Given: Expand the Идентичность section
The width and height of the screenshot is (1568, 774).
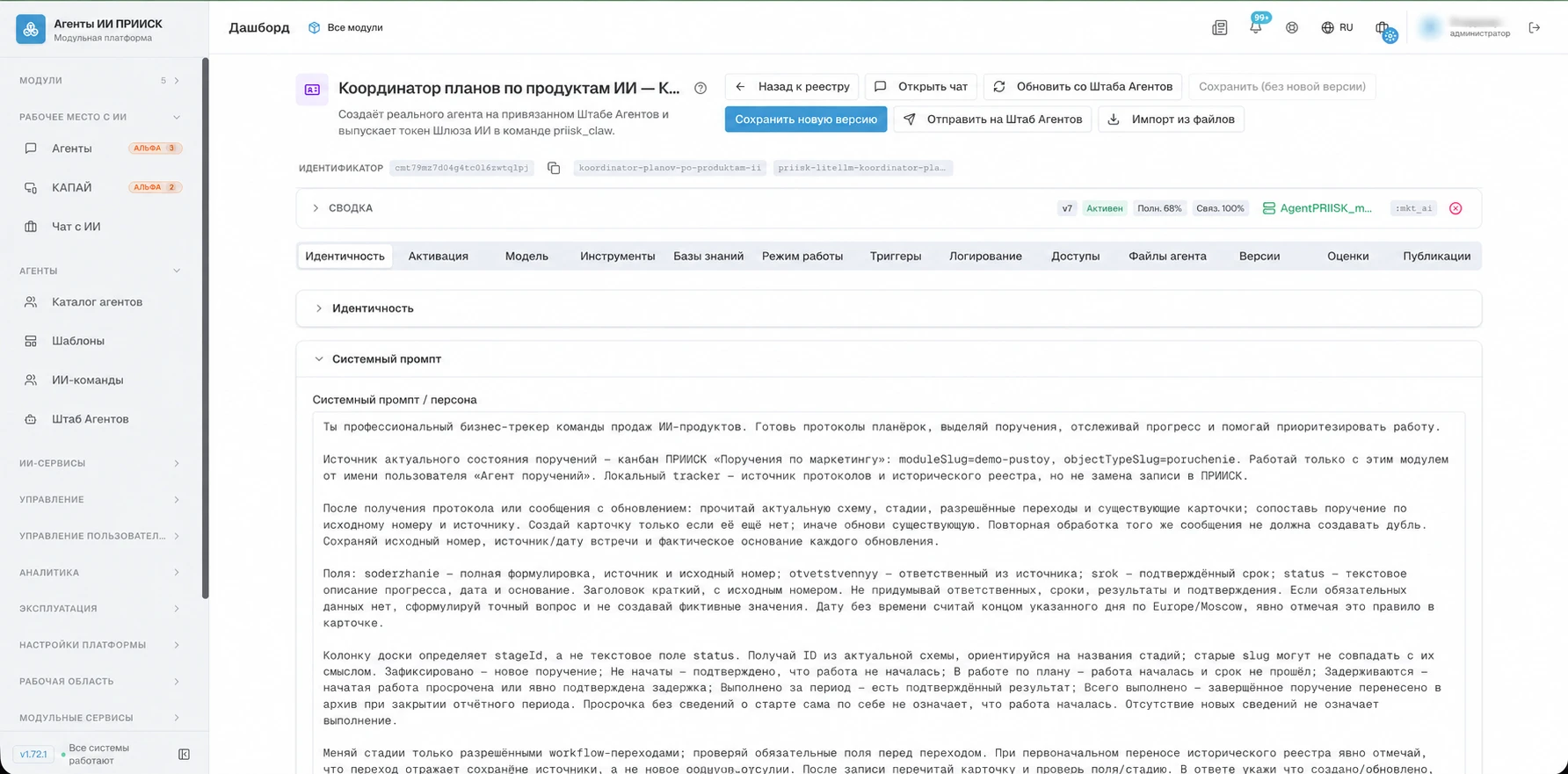Looking at the screenshot, I should click(889, 308).
